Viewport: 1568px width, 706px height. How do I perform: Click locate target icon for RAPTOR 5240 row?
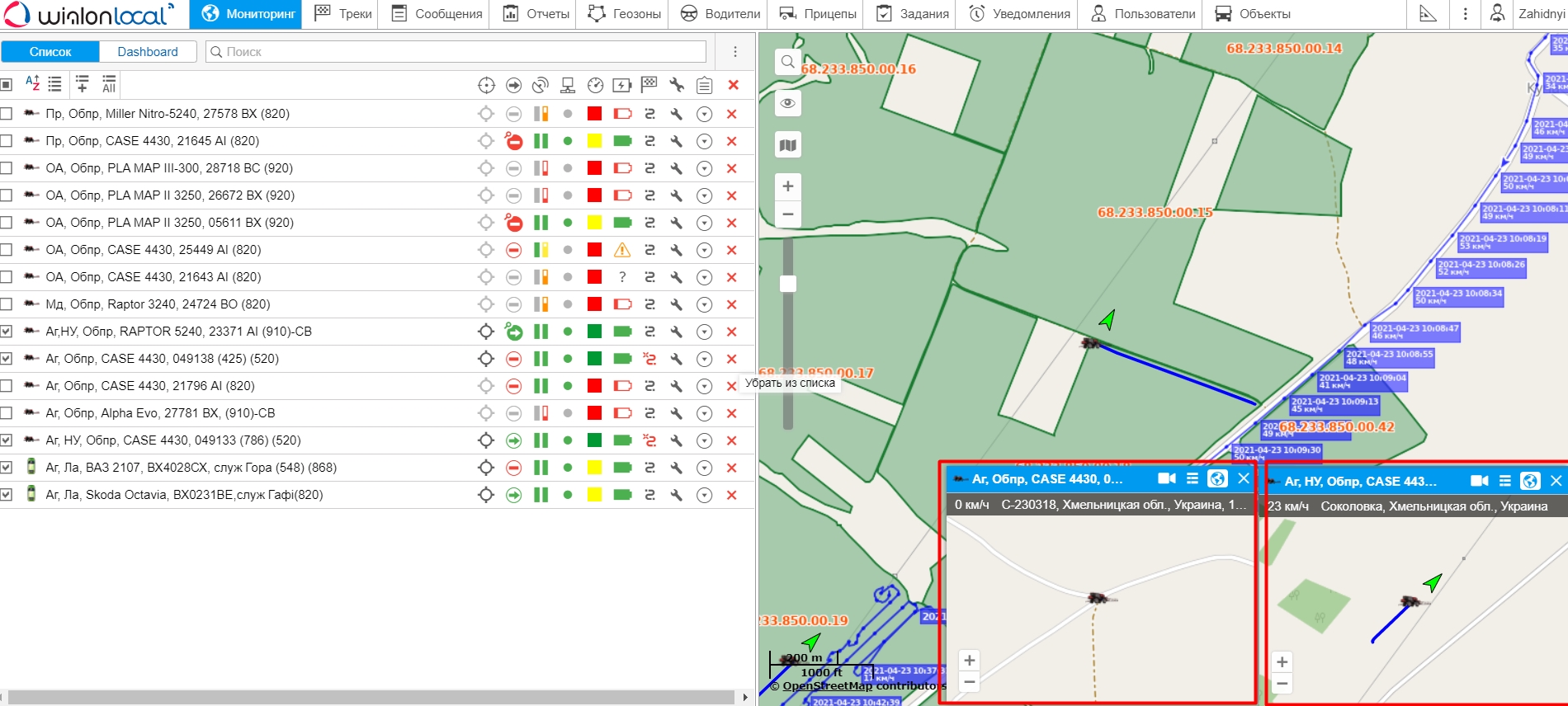tap(486, 332)
